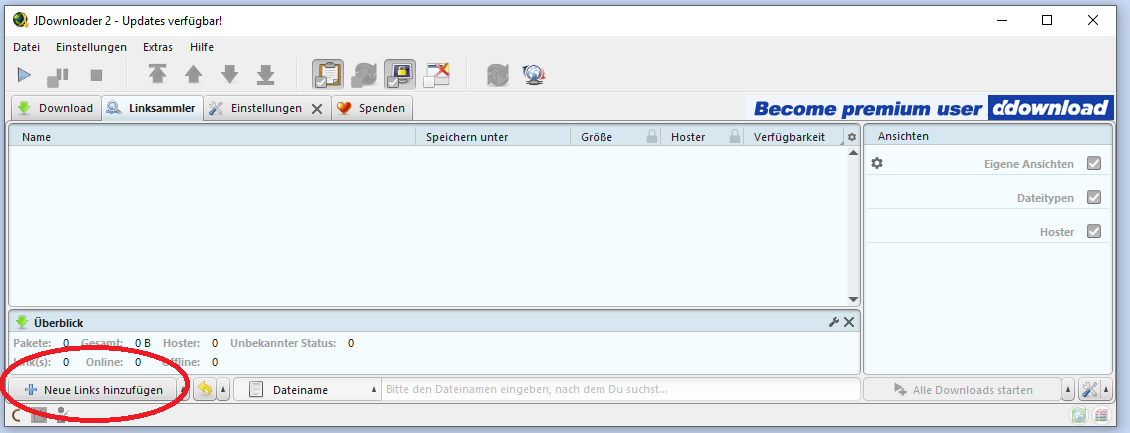Image resolution: width=1130 pixels, height=433 pixels.
Task: Expand arrow beside the bottom tools icon
Action: pos(1105,390)
